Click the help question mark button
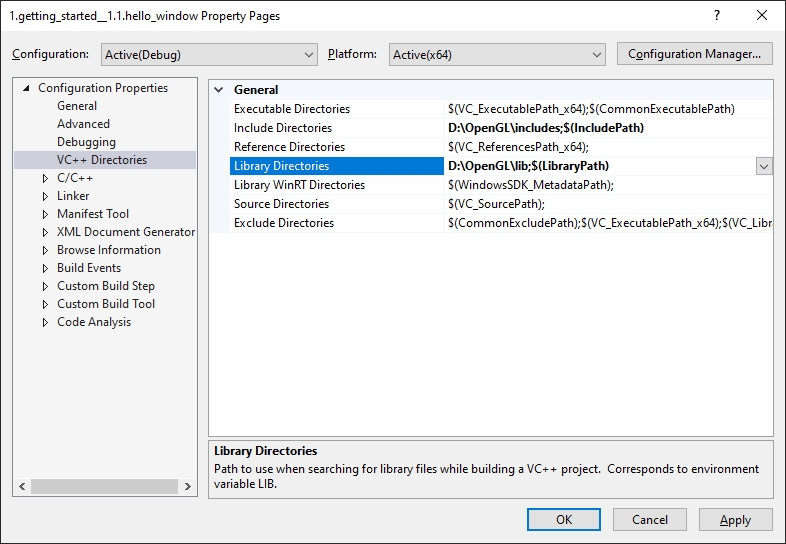Image resolution: width=786 pixels, height=544 pixels. 716,16
